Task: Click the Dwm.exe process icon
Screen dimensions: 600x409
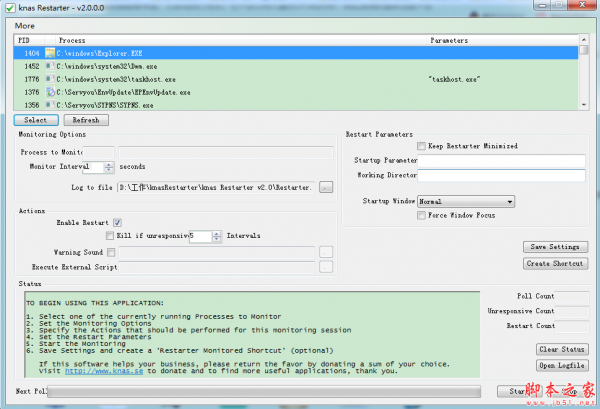Action: tap(50, 64)
